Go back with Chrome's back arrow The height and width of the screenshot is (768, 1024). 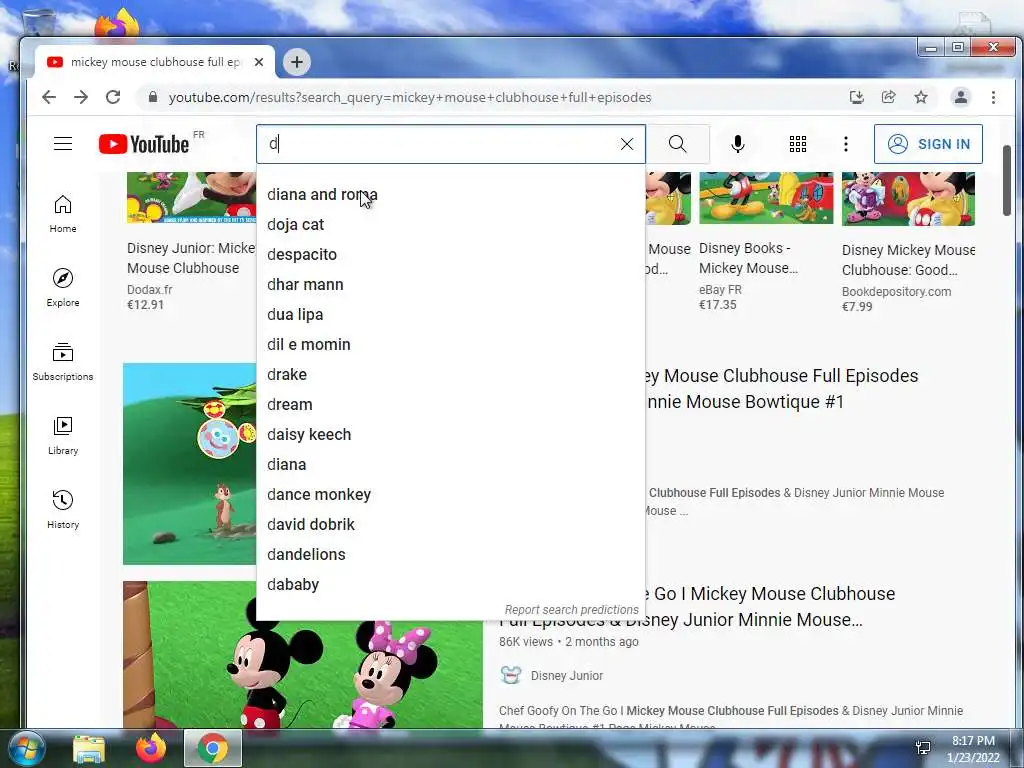click(x=49, y=97)
